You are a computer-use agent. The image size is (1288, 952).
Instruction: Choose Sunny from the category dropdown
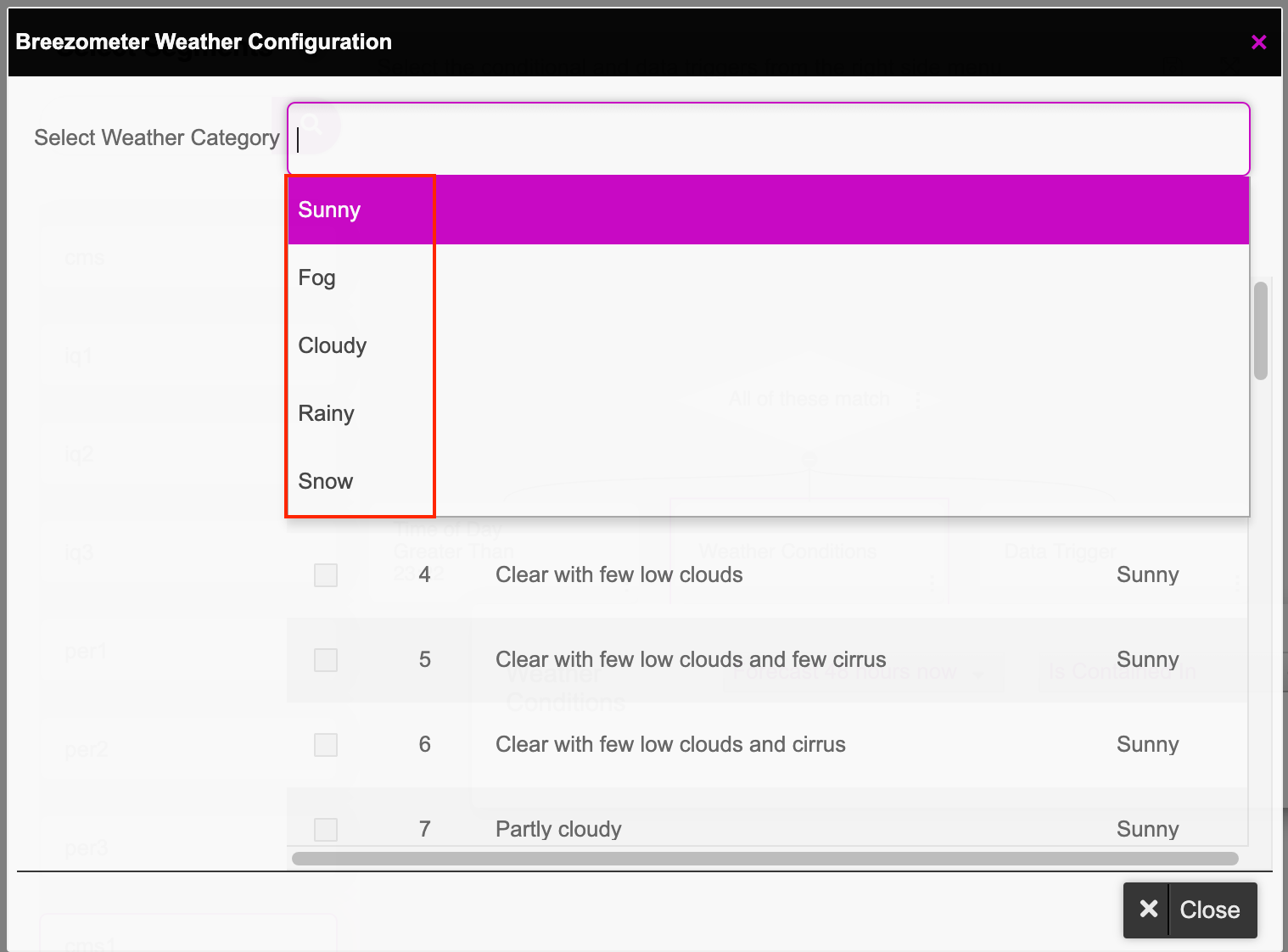point(330,210)
